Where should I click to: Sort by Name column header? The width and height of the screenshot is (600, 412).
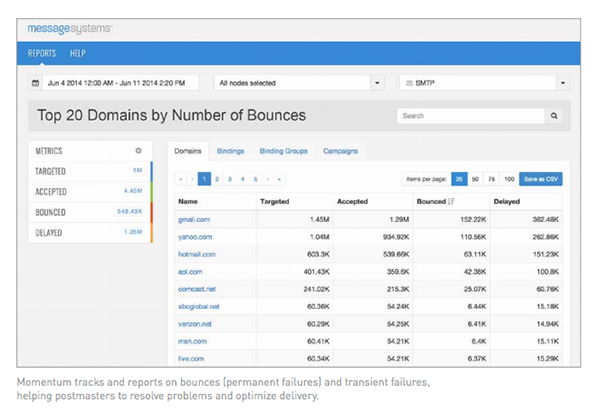pyautogui.click(x=188, y=201)
